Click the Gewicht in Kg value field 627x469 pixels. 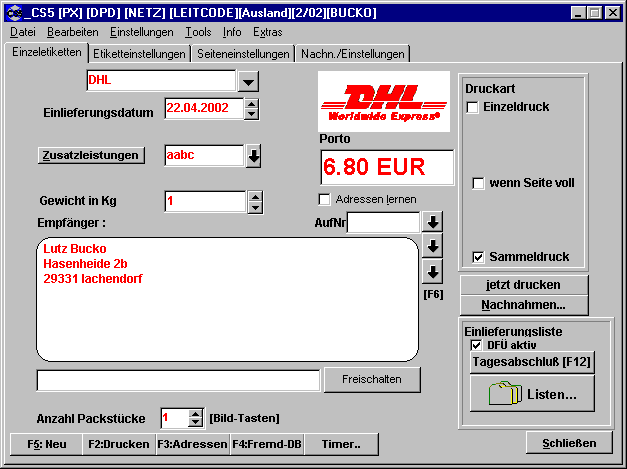tap(205, 202)
